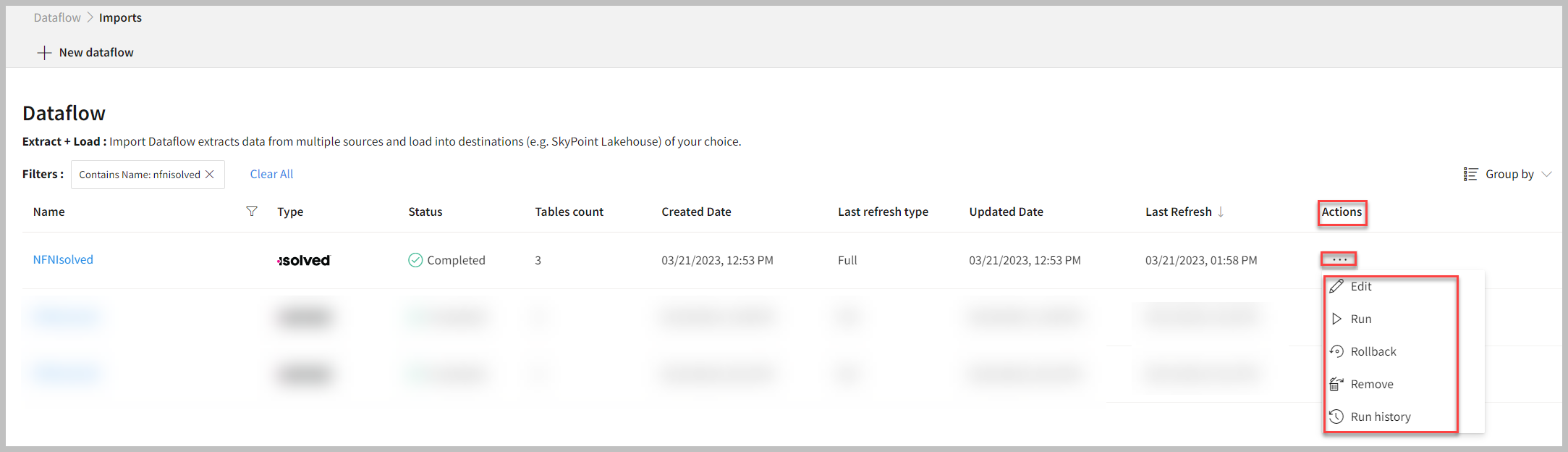Navigate to Dataflow in the breadcrumb
Image resolution: width=1568 pixels, height=452 pixels.
click(57, 17)
